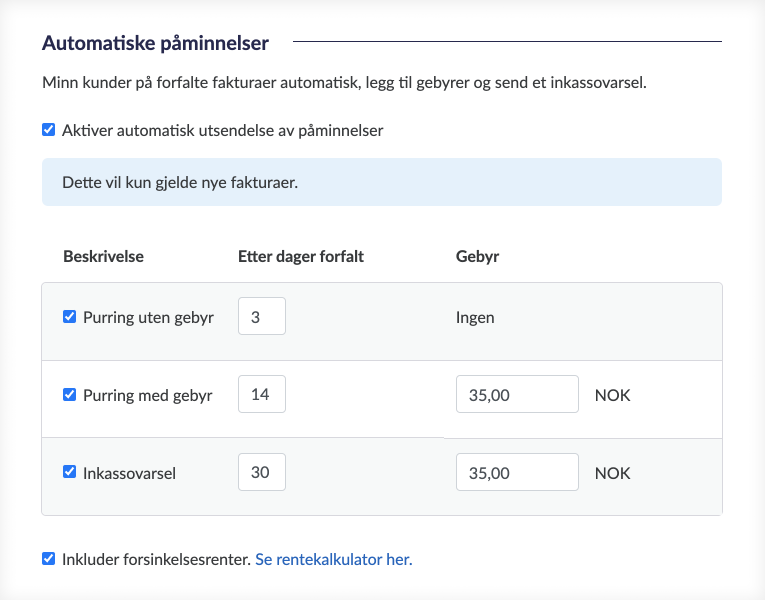Click the days field showing 3

pos(262,317)
